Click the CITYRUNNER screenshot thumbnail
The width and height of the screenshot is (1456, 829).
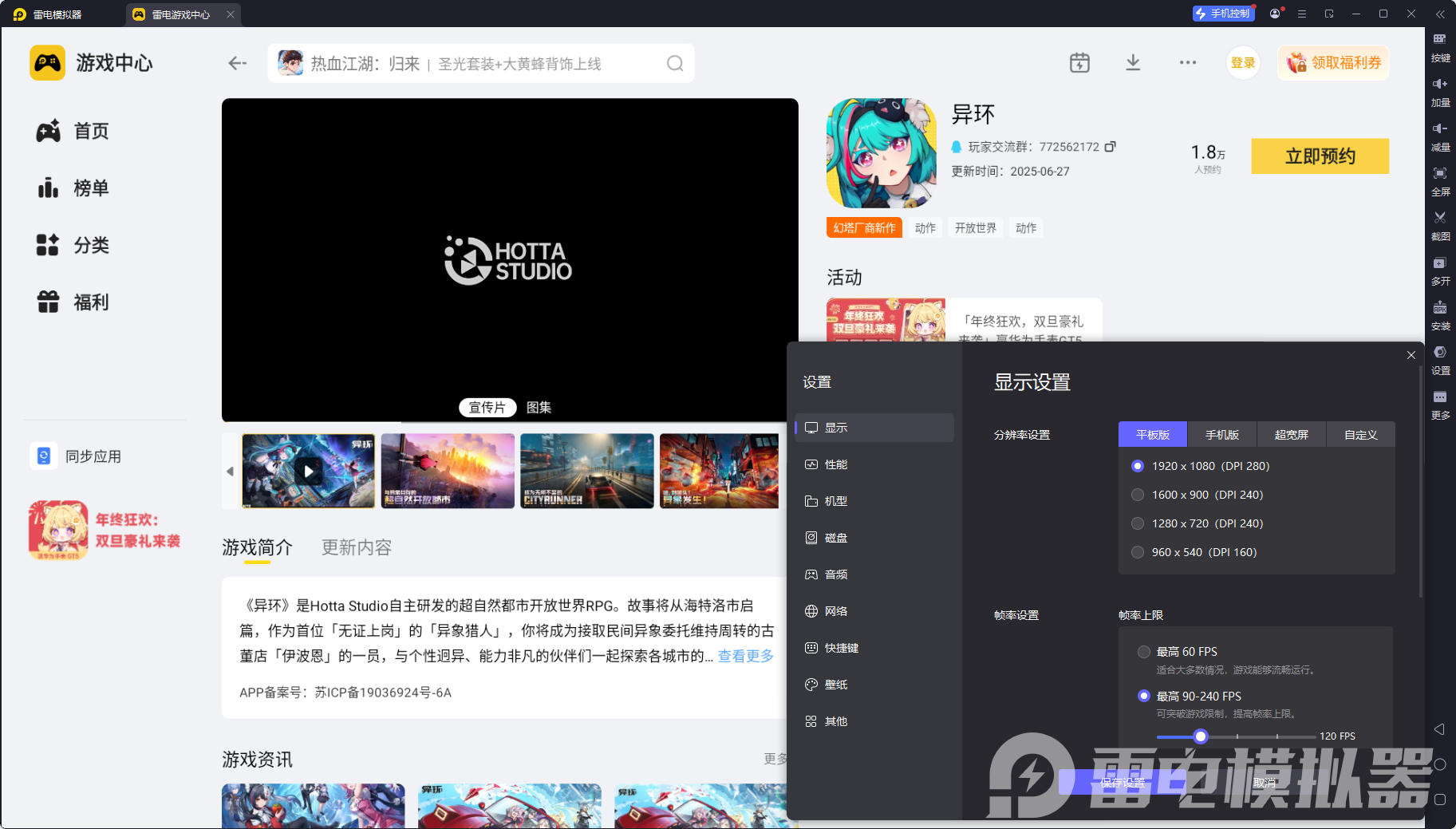coord(586,471)
